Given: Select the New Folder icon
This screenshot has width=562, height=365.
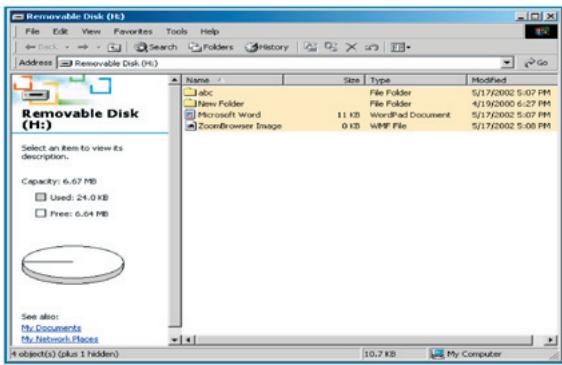Looking at the screenshot, I should click(190, 103).
